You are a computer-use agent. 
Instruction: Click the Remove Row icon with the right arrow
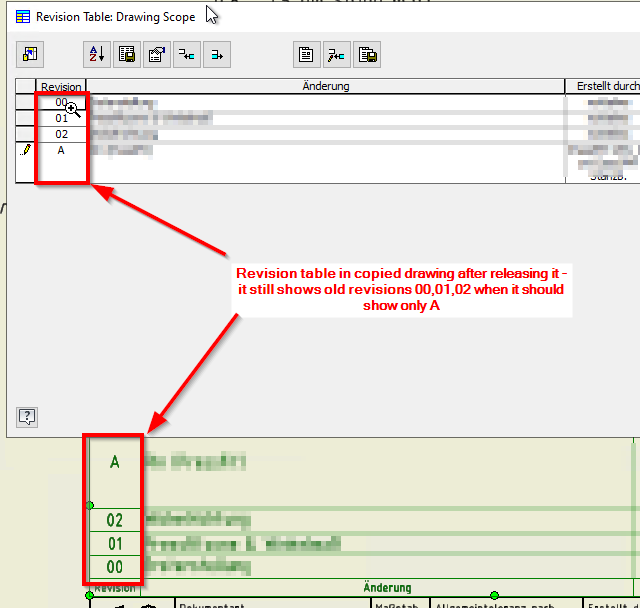[x=217, y=54]
